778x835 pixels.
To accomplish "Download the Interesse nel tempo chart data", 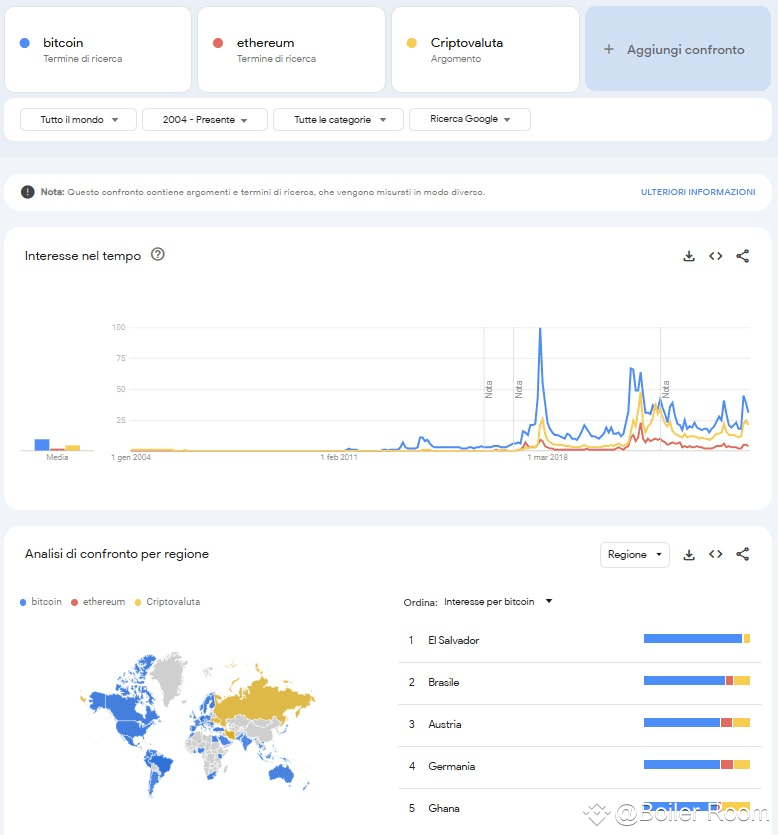I will coord(689,256).
